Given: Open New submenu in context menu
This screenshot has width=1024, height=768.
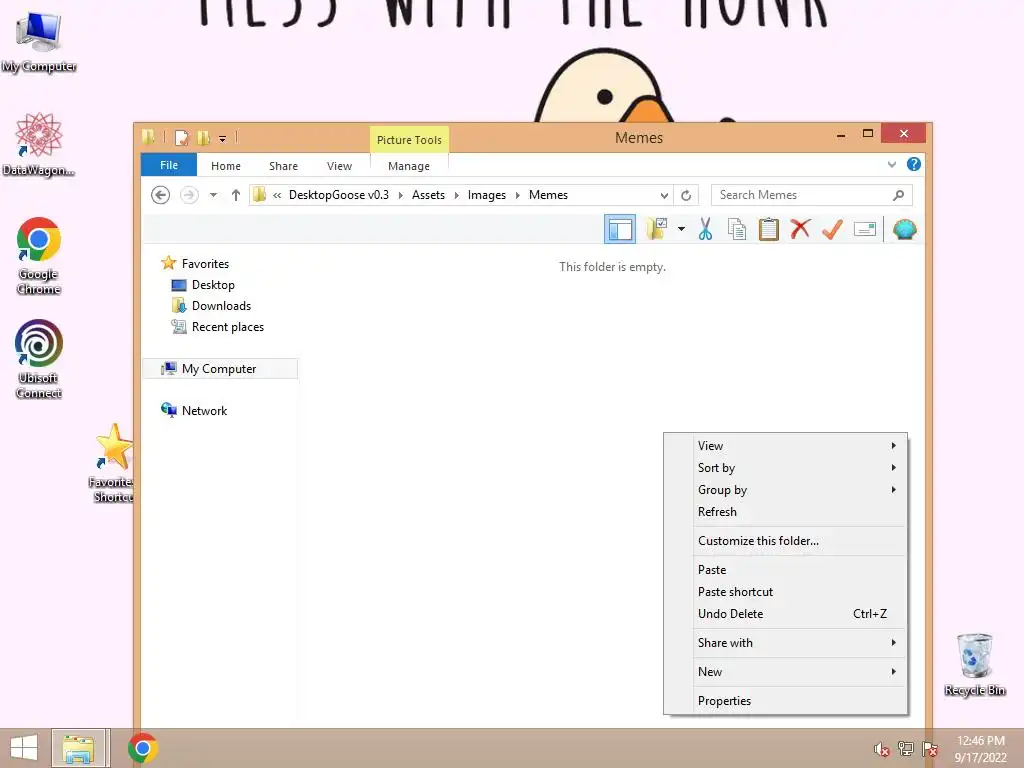Looking at the screenshot, I should coord(785,671).
